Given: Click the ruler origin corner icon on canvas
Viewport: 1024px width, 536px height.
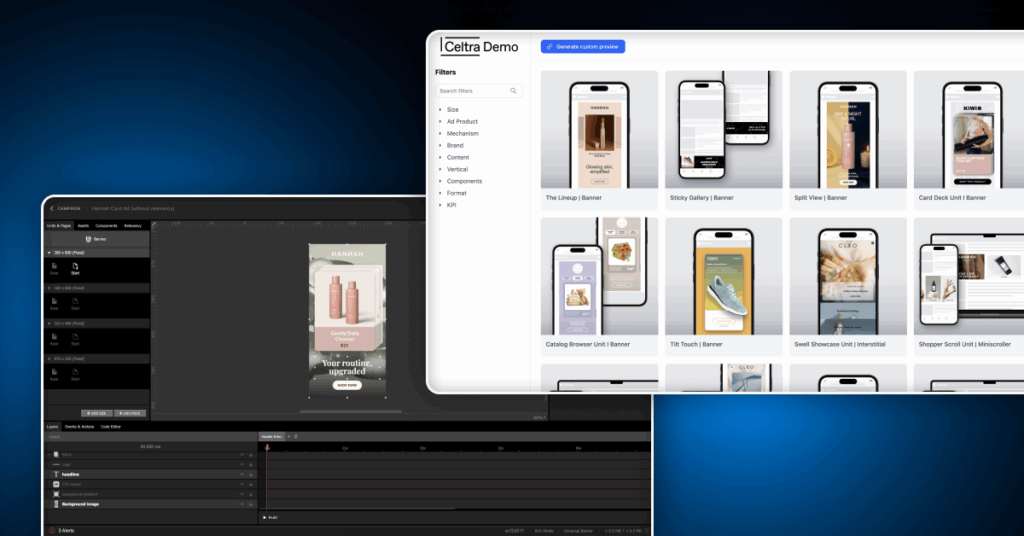Looking at the screenshot, I should pyautogui.click(x=155, y=225).
